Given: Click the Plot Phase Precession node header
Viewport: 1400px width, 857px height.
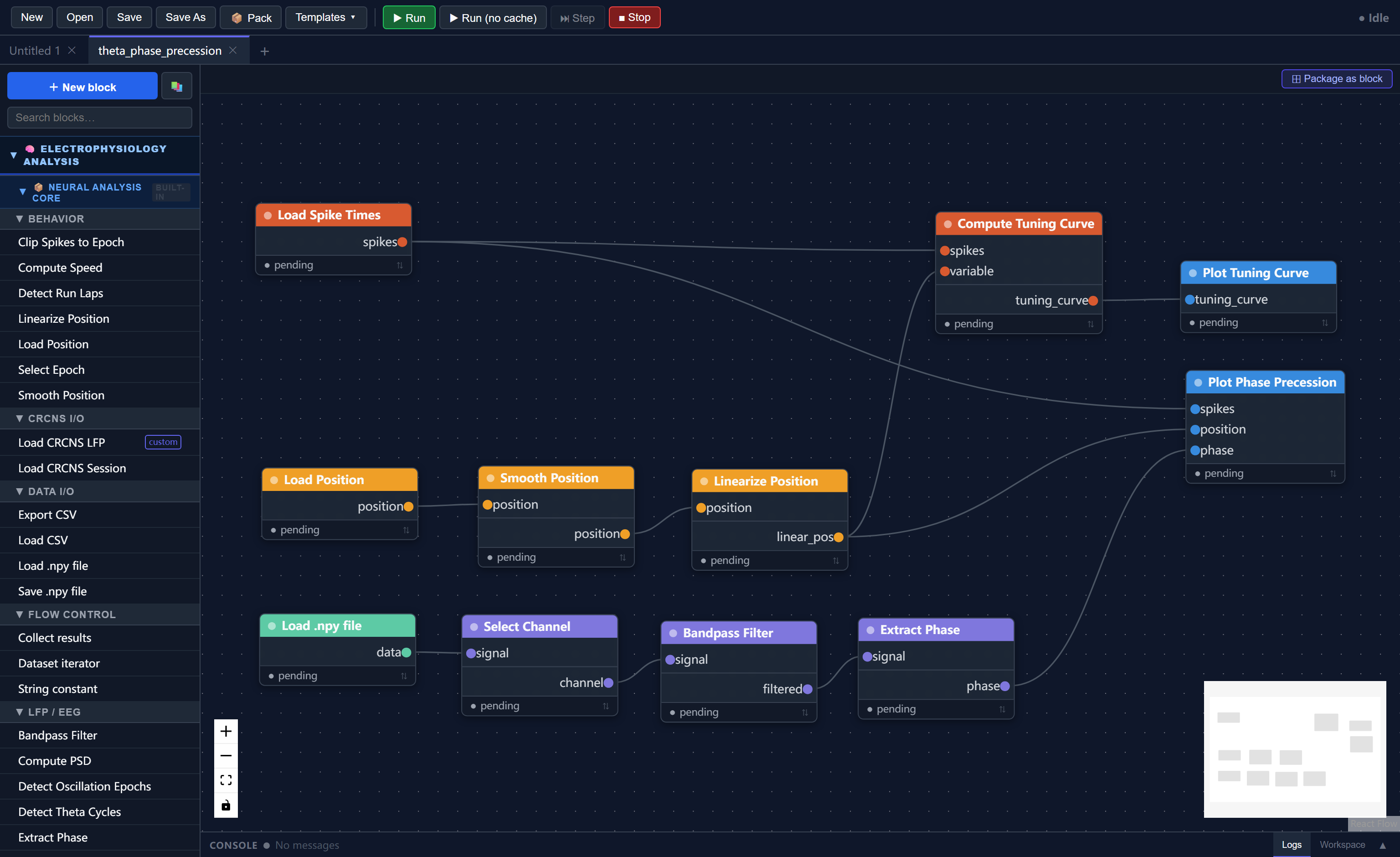Looking at the screenshot, I should click(1265, 382).
